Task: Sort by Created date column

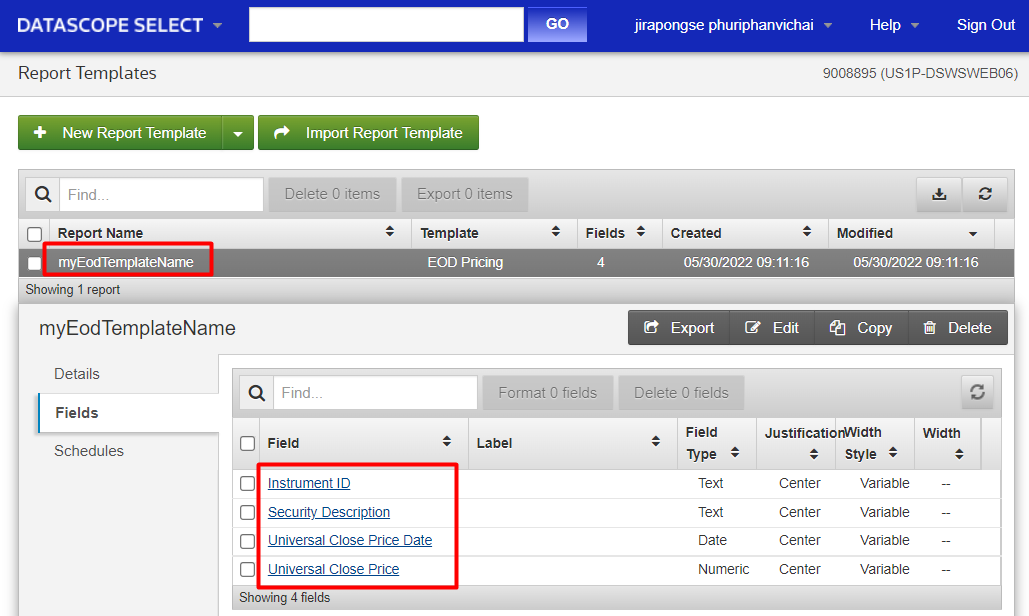Action: click(x=807, y=232)
